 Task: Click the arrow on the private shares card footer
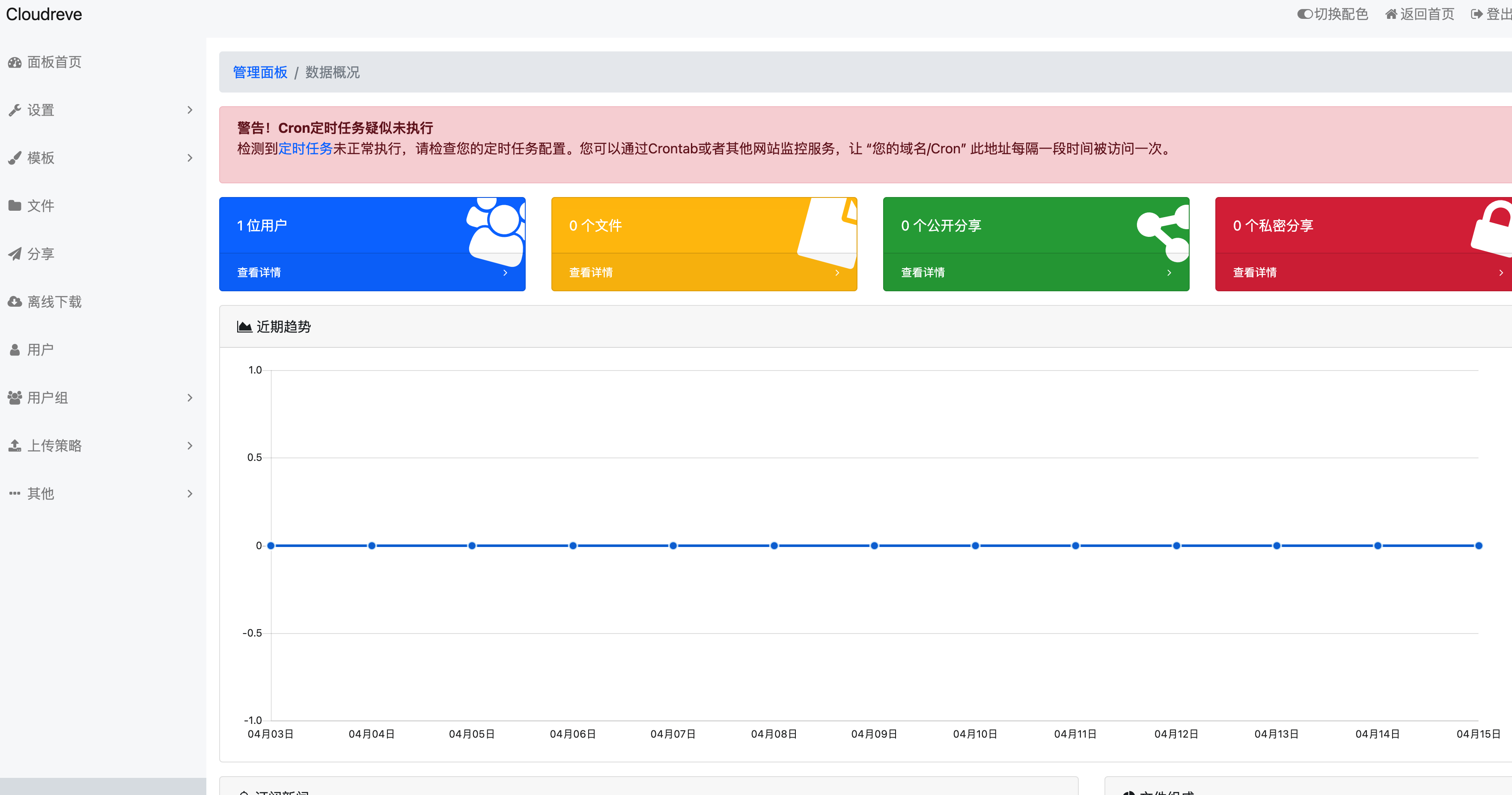tap(1501, 272)
